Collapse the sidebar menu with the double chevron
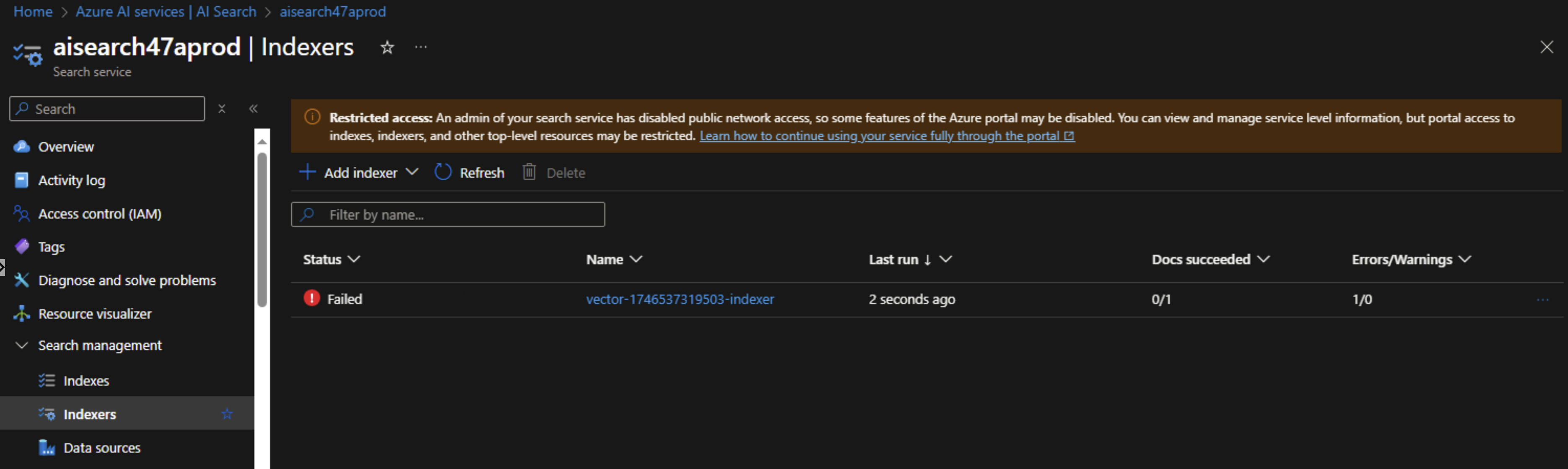The width and height of the screenshot is (1568, 469). pyautogui.click(x=253, y=109)
